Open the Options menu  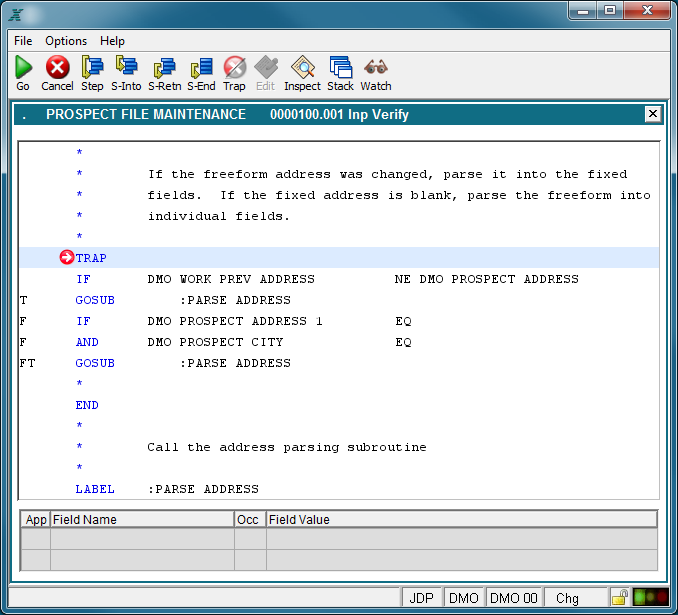coord(66,41)
